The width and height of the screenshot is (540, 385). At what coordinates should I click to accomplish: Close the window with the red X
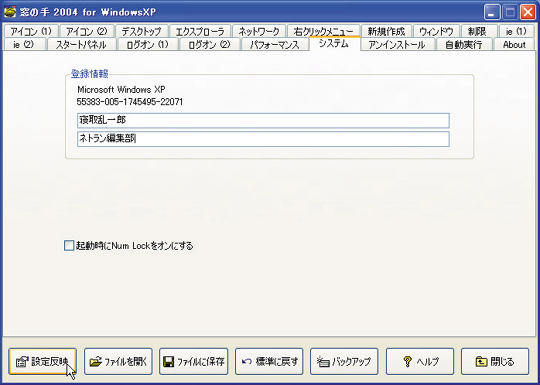[528, 12]
